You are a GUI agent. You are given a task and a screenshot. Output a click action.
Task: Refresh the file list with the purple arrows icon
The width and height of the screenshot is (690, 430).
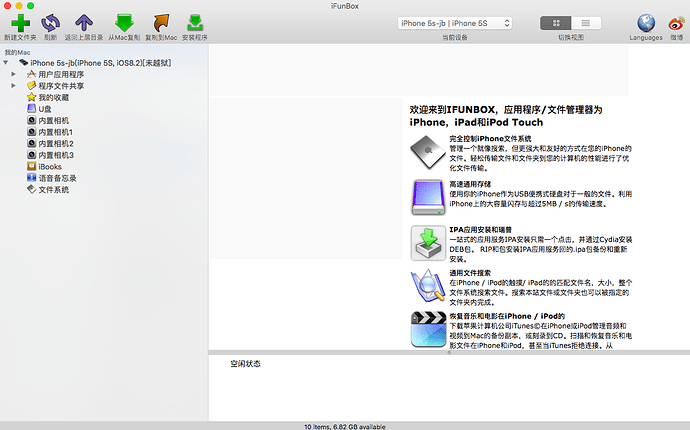pyautogui.click(x=51, y=23)
